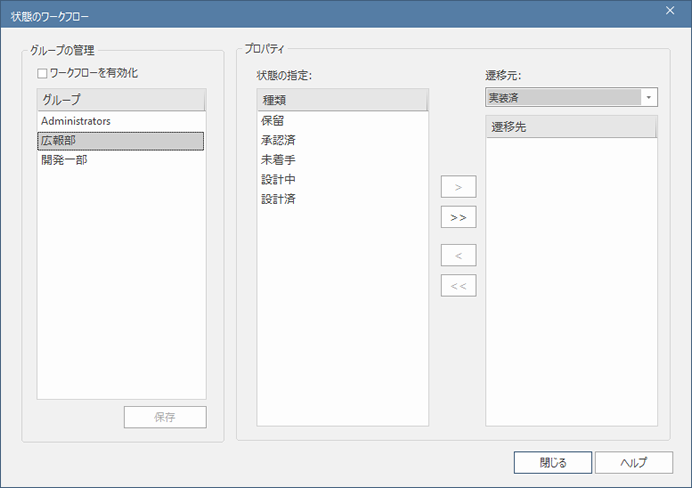Click the double right arrow (>>) button
This screenshot has width=692, height=488.
coord(458,217)
